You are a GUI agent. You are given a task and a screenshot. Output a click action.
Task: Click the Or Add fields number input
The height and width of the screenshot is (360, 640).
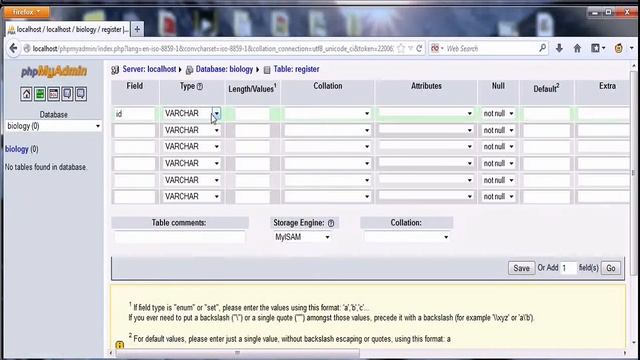[568, 268]
